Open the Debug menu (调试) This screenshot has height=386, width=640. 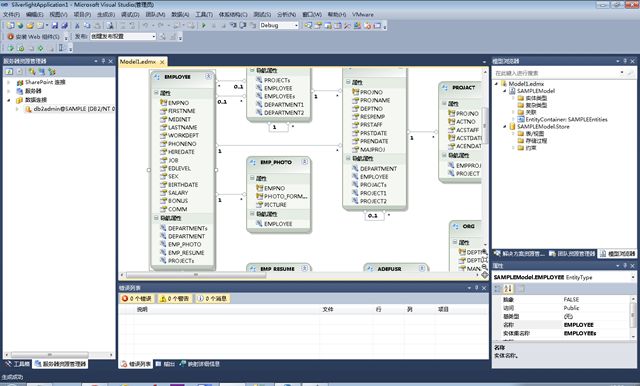[x=130, y=14]
